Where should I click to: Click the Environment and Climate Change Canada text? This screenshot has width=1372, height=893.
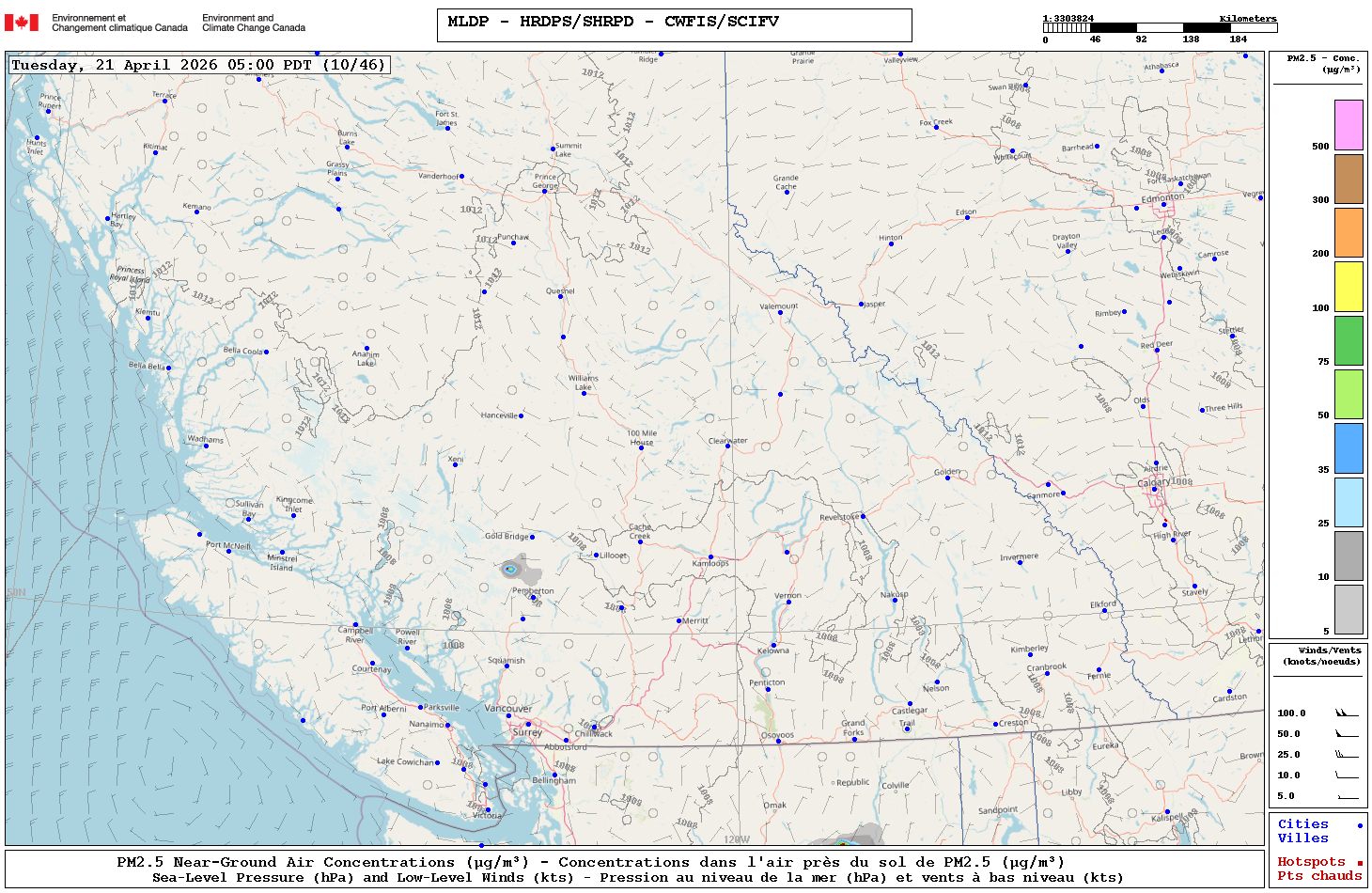pos(254,23)
